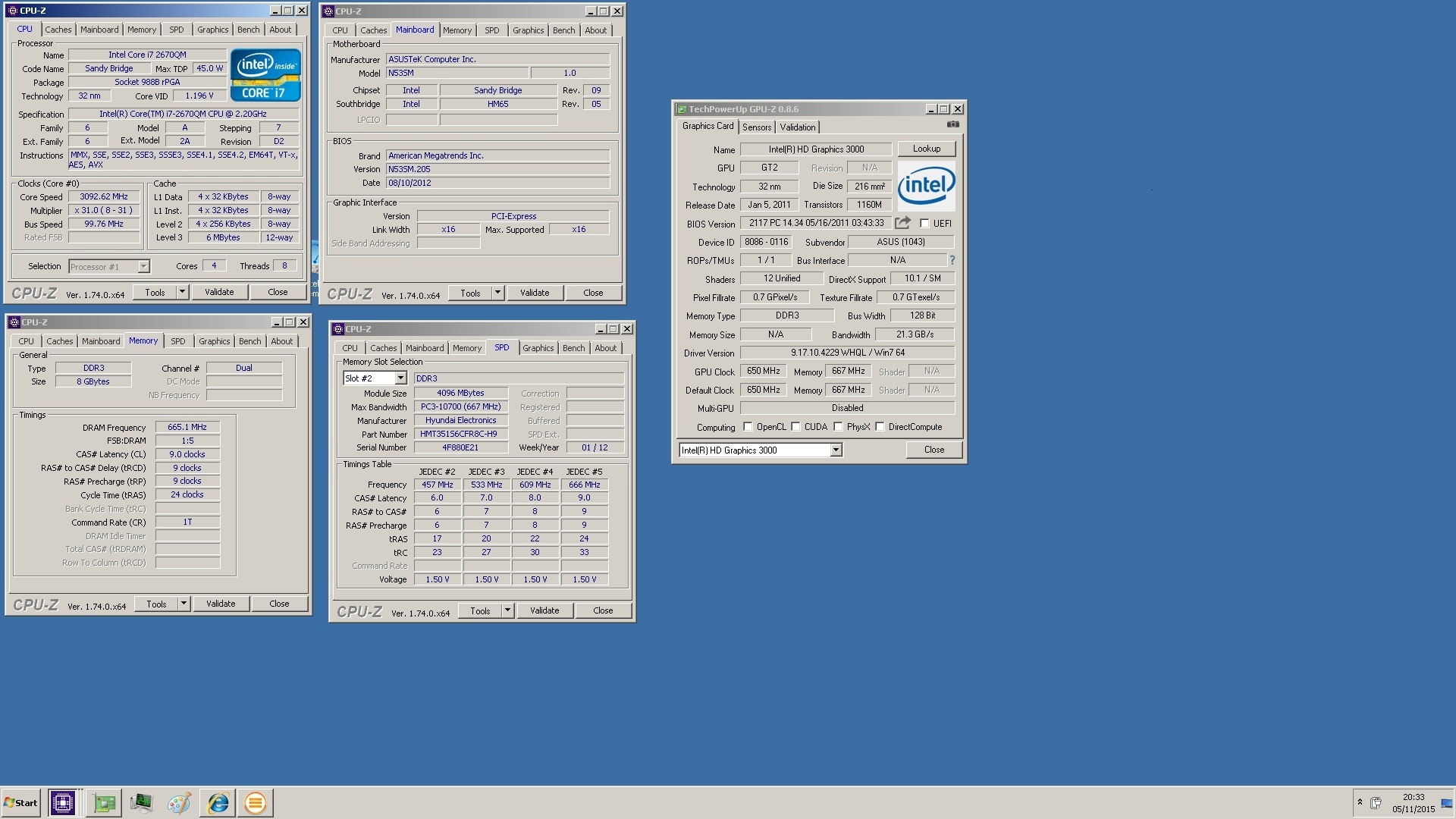The height and width of the screenshot is (819, 1456).
Task: Click the Intel logo in GPU-Z
Action: click(926, 185)
